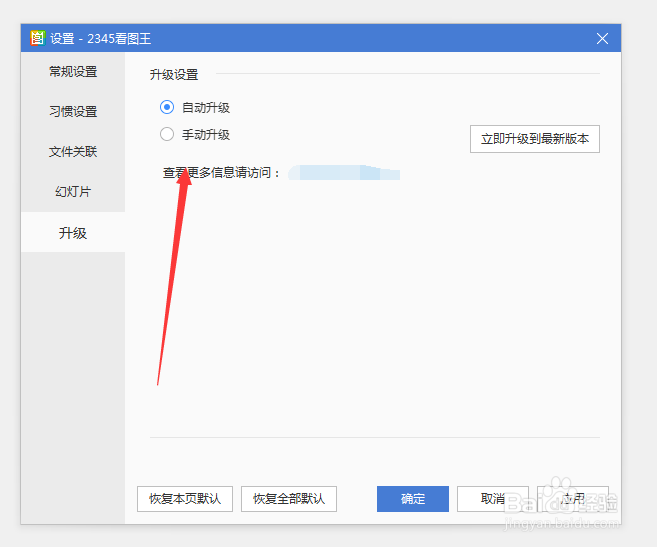
Task: Select the 幻灯片 tab
Action: pyautogui.click(x=73, y=192)
